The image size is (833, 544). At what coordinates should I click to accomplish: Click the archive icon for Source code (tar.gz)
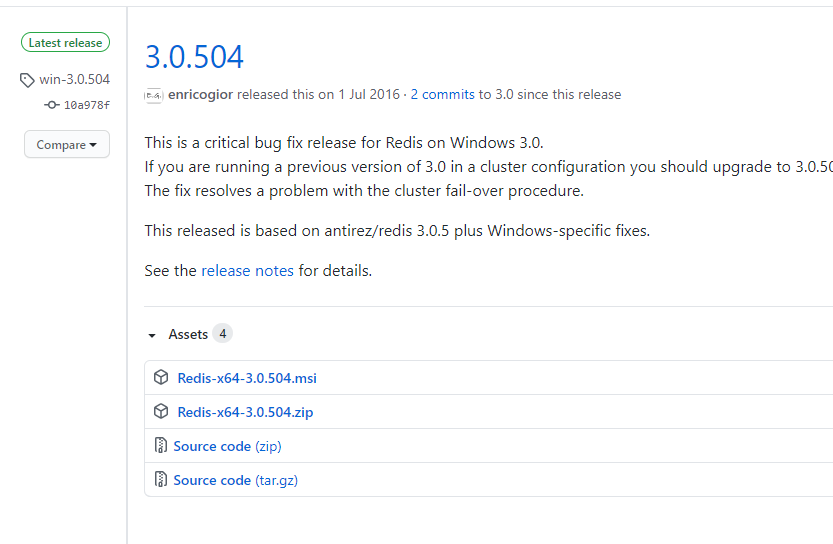point(160,479)
